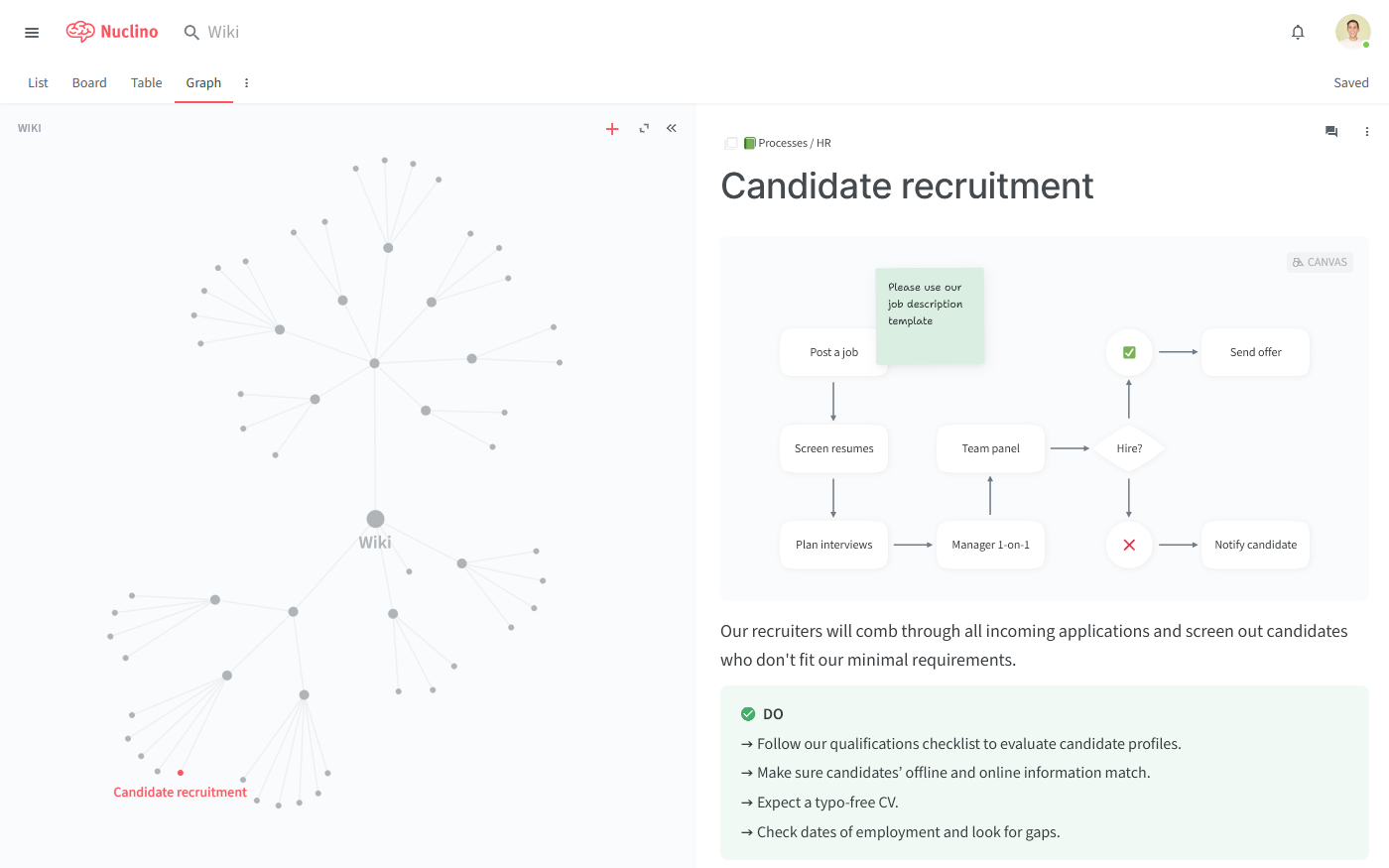Screen dimensions: 1389x868
Task: Click the search magnifier icon
Action: (191, 33)
